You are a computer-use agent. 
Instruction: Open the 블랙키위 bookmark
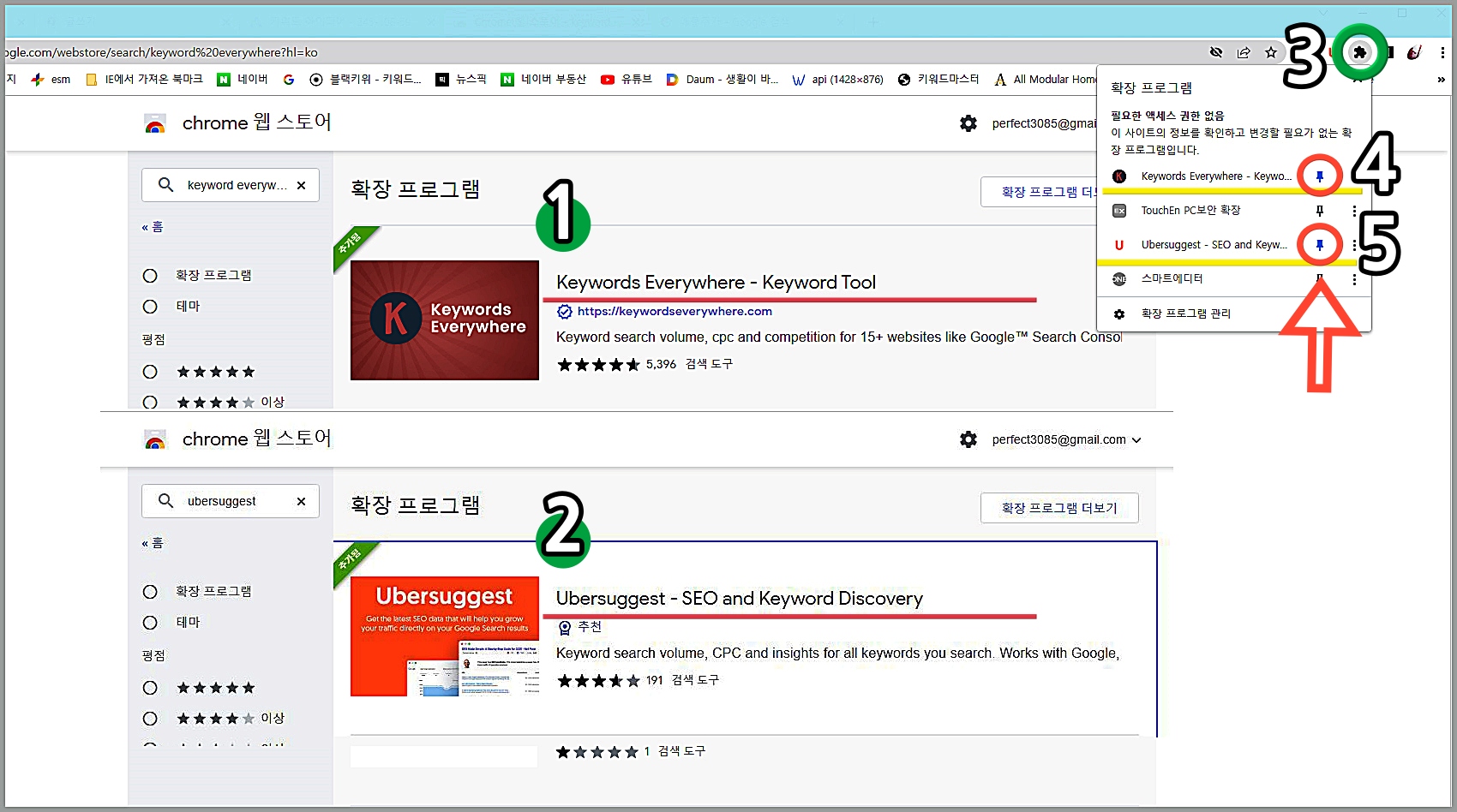tap(365, 80)
